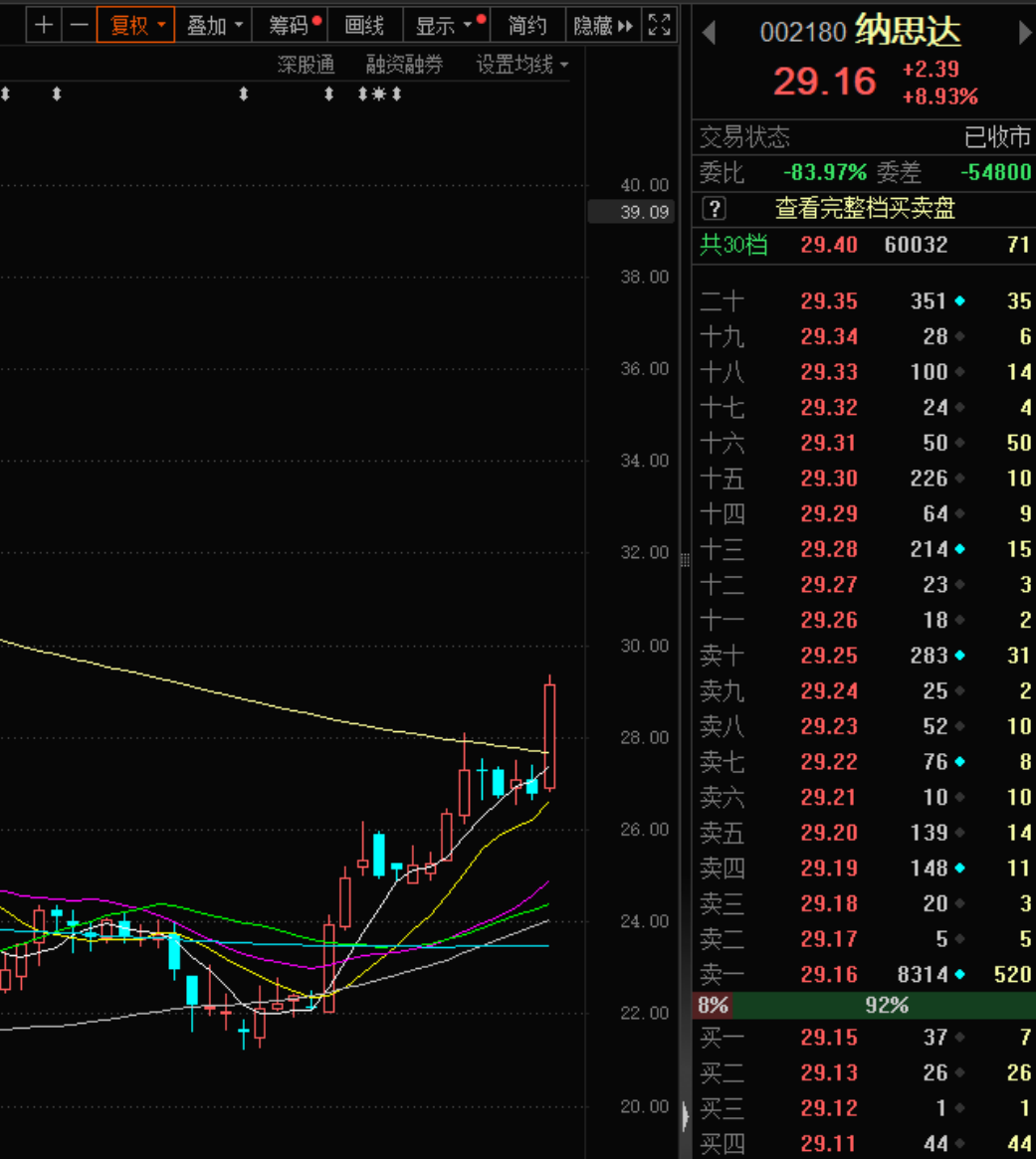Open the 叠加 overlay dropdown

coord(214,25)
